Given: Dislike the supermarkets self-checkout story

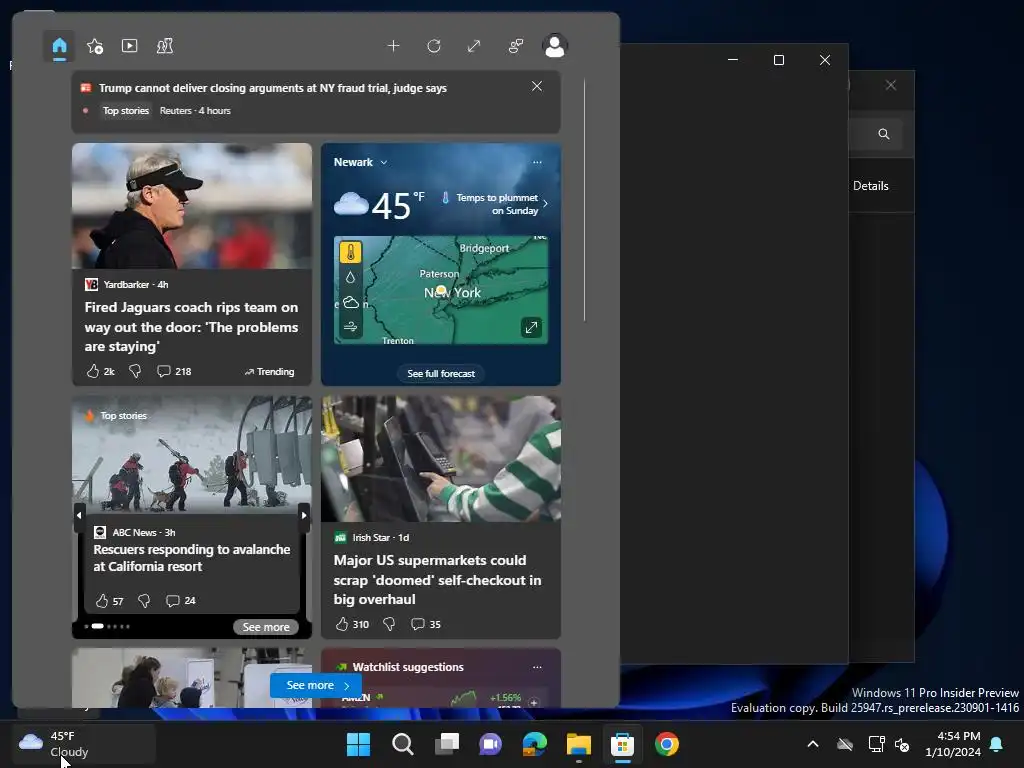Looking at the screenshot, I should (x=389, y=624).
